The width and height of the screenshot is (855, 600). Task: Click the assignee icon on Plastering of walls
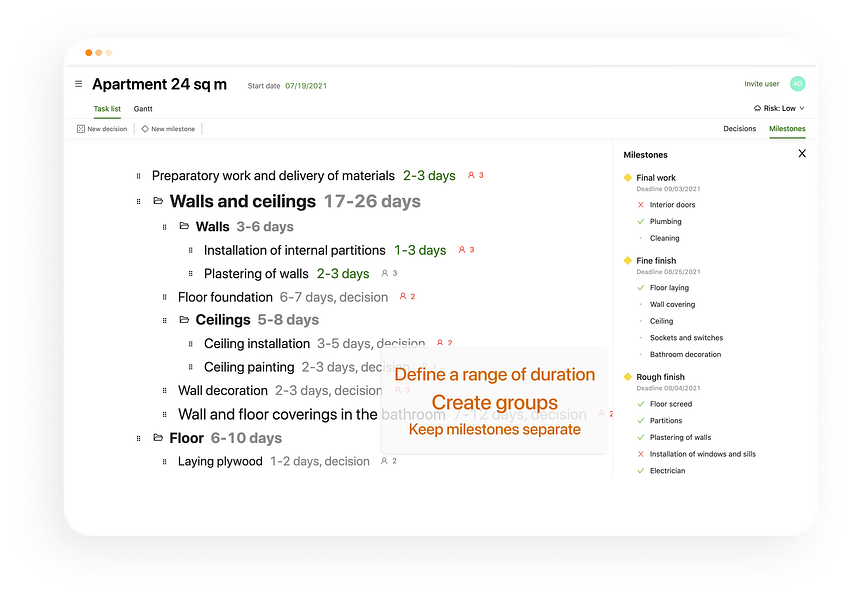point(384,273)
